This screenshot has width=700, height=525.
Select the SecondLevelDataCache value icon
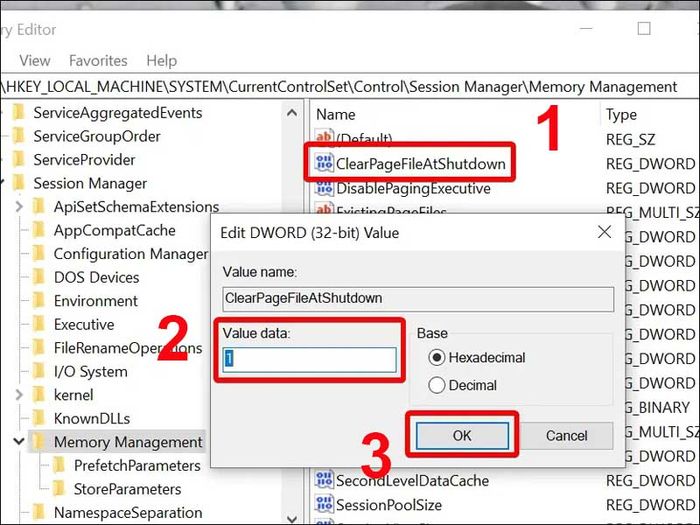tap(324, 480)
